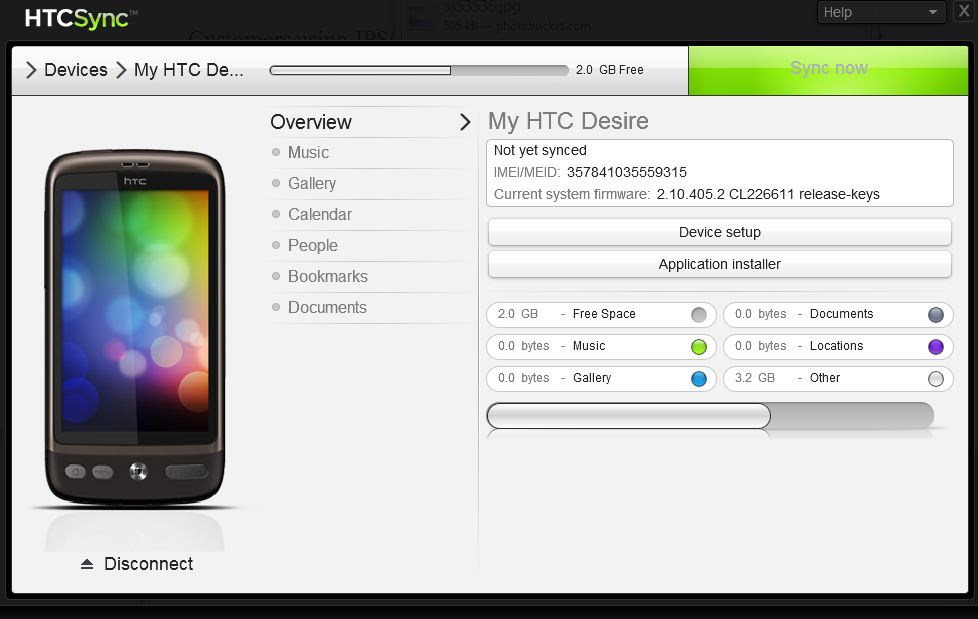The width and height of the screenshot is (978, 619).
Task: Click the purple Locations color dot
Action: (936, 346)
